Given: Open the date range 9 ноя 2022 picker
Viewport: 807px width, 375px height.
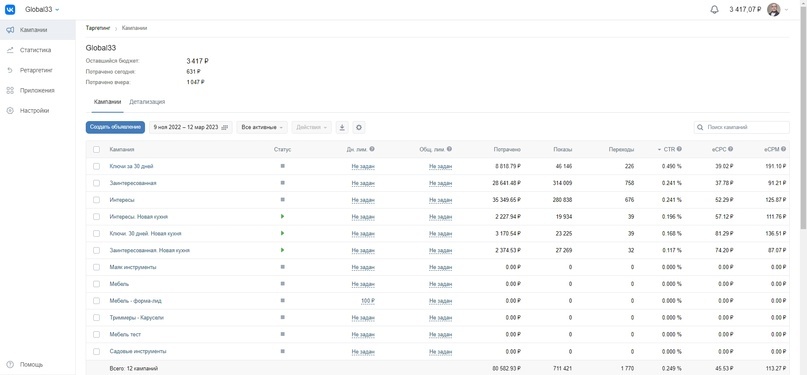Looking at the screenshot, I should (191, 127).
